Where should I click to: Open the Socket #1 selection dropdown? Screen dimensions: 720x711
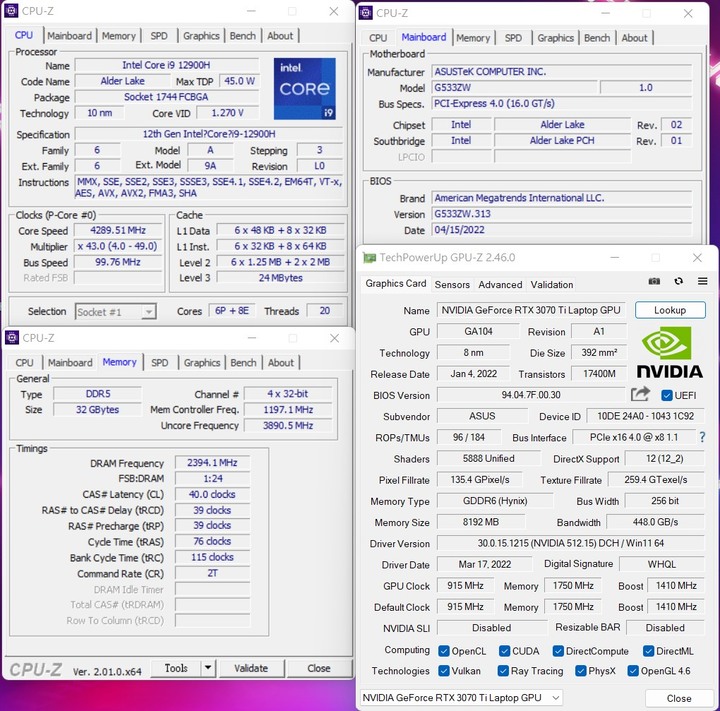click(x=116, y=312)
